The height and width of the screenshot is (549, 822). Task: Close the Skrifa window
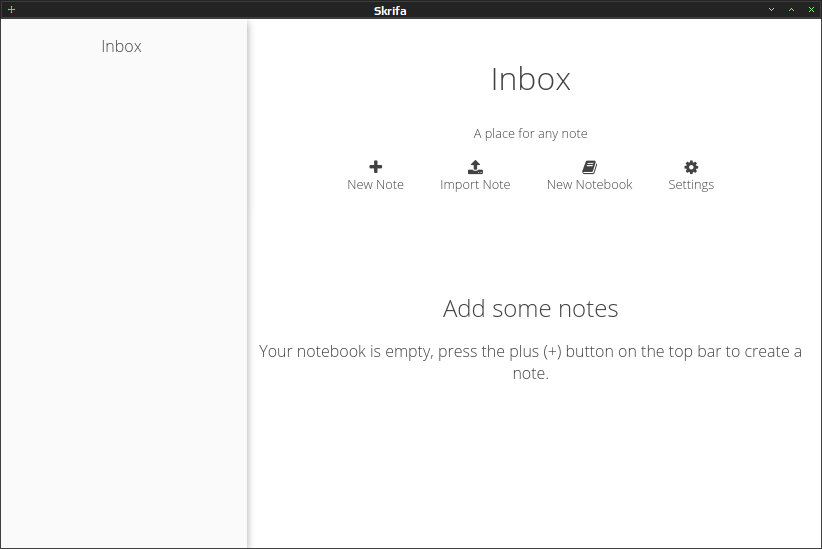(x=811, y=9)
